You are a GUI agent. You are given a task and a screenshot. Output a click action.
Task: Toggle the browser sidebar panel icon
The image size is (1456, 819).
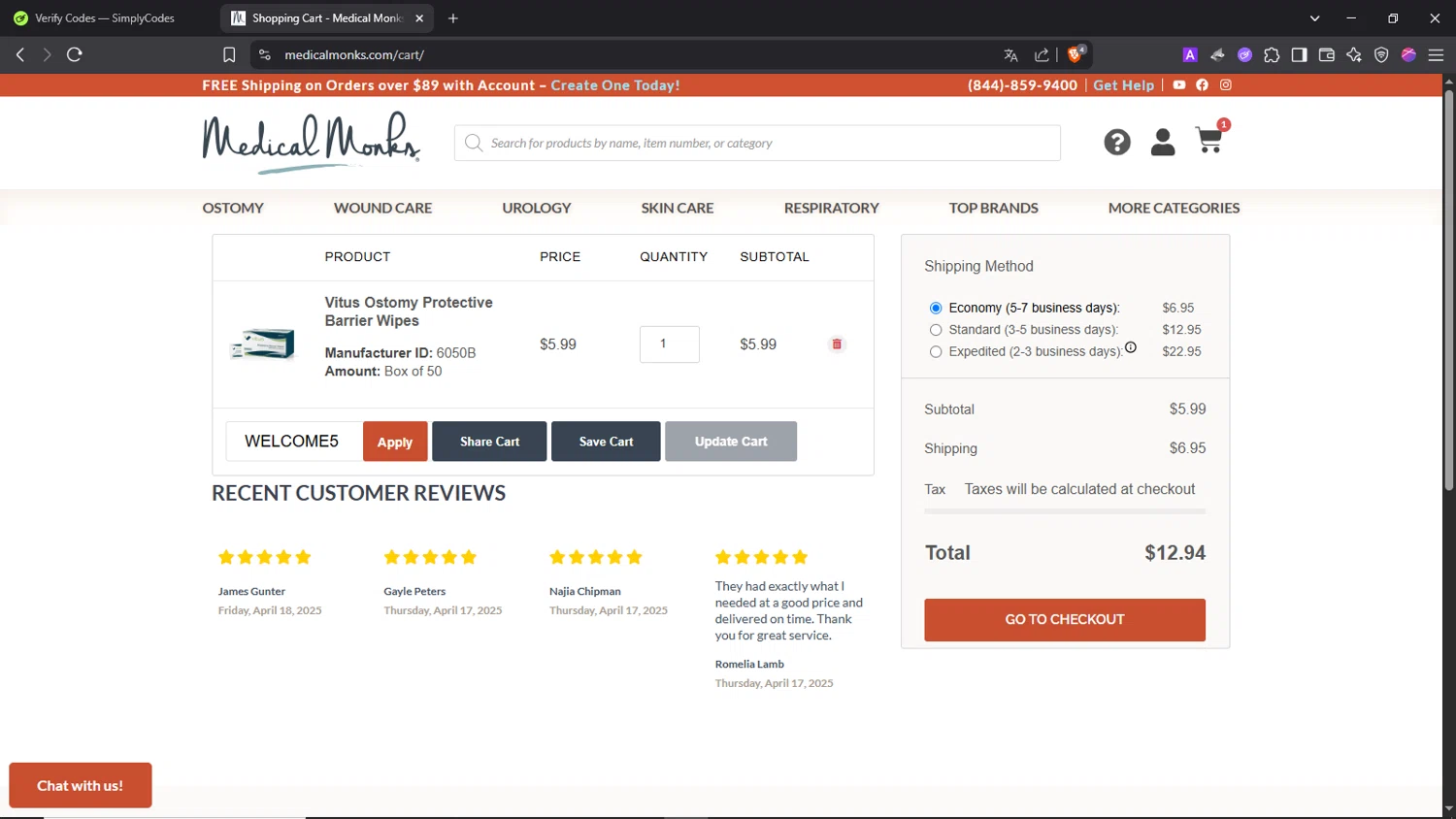tap(1299, 55)
